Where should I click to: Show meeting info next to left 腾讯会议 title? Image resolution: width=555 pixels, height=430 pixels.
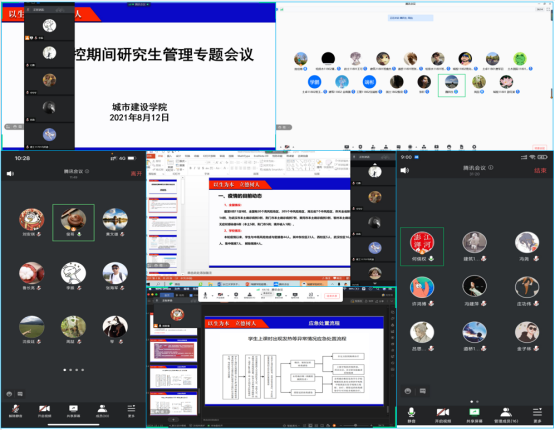pos(87,171)
